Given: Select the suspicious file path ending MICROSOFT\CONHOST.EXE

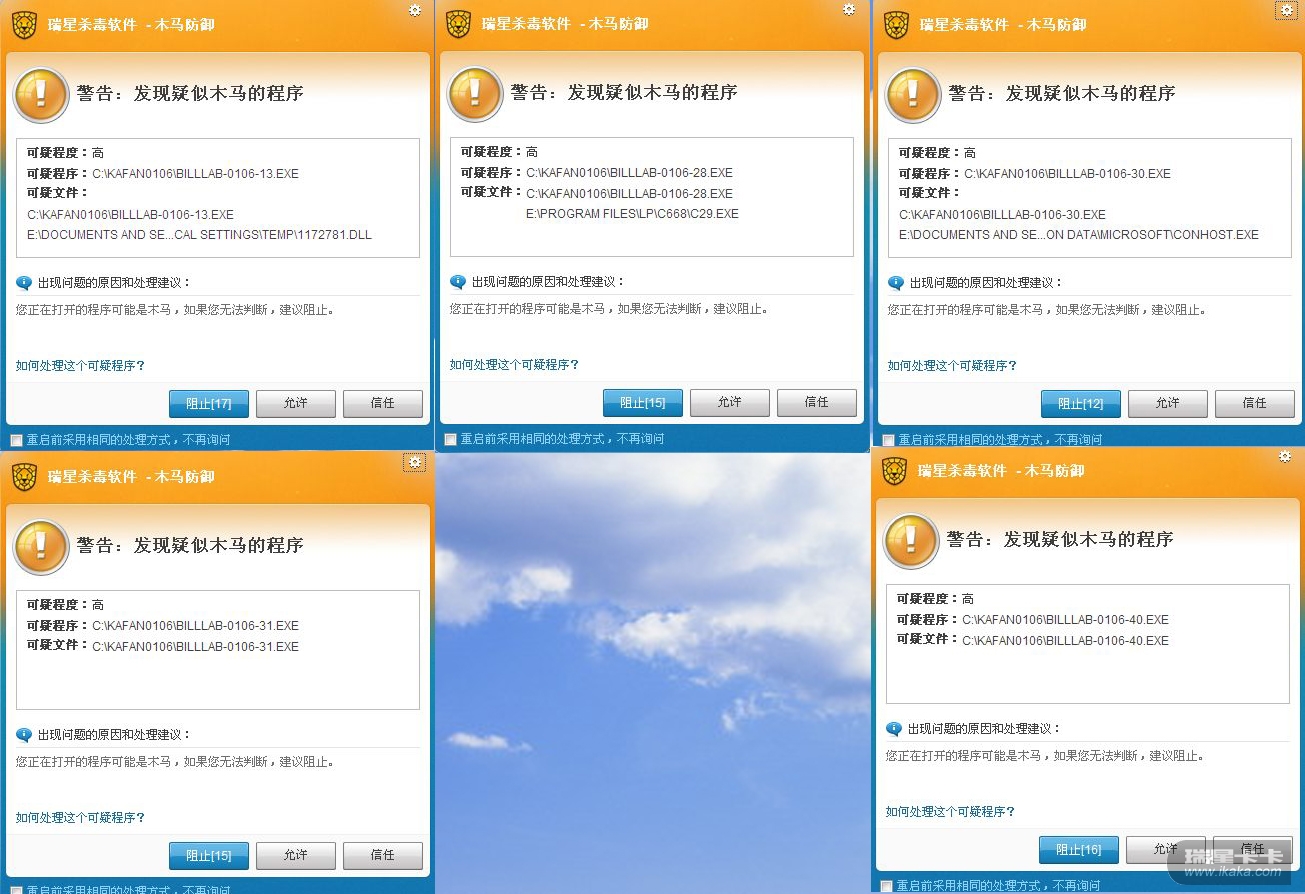Looking at the screenshot, I should [x=1079, y=236].
